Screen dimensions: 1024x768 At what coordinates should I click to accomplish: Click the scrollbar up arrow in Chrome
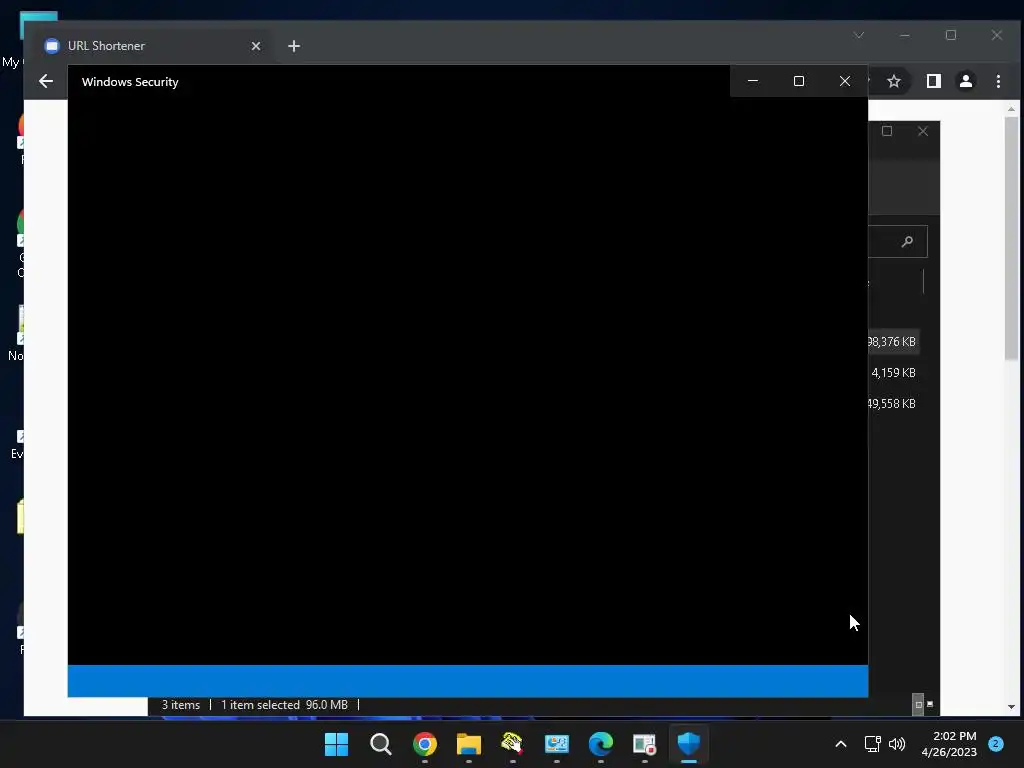point(1011,108)
